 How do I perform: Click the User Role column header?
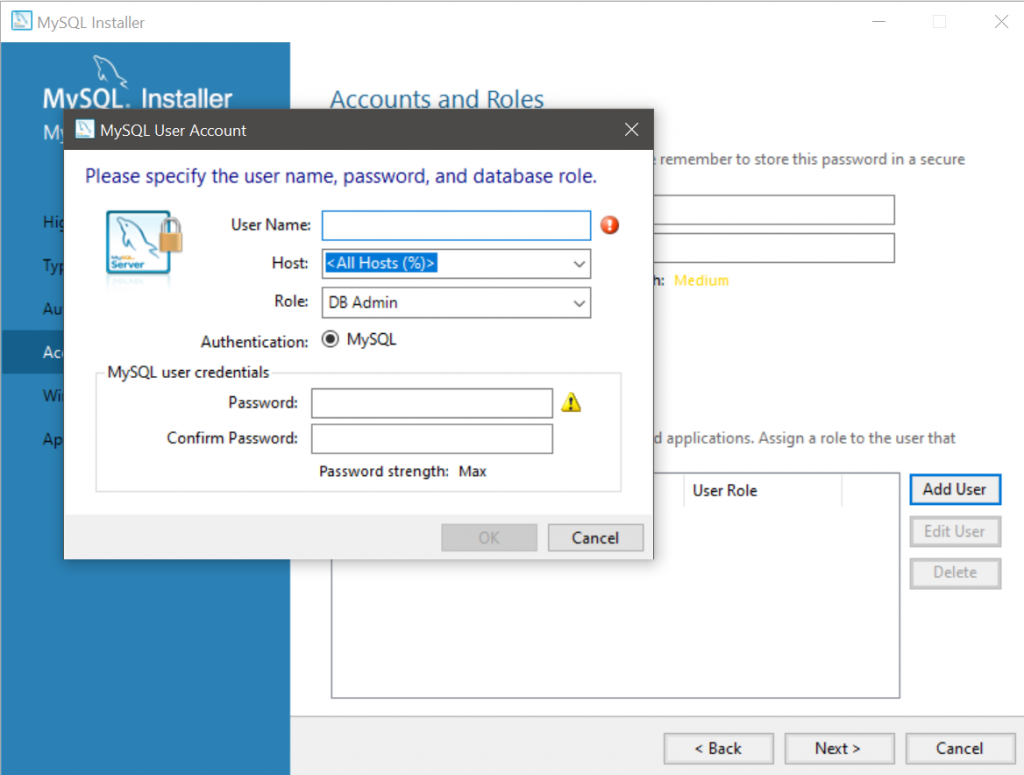pos(763,490)
